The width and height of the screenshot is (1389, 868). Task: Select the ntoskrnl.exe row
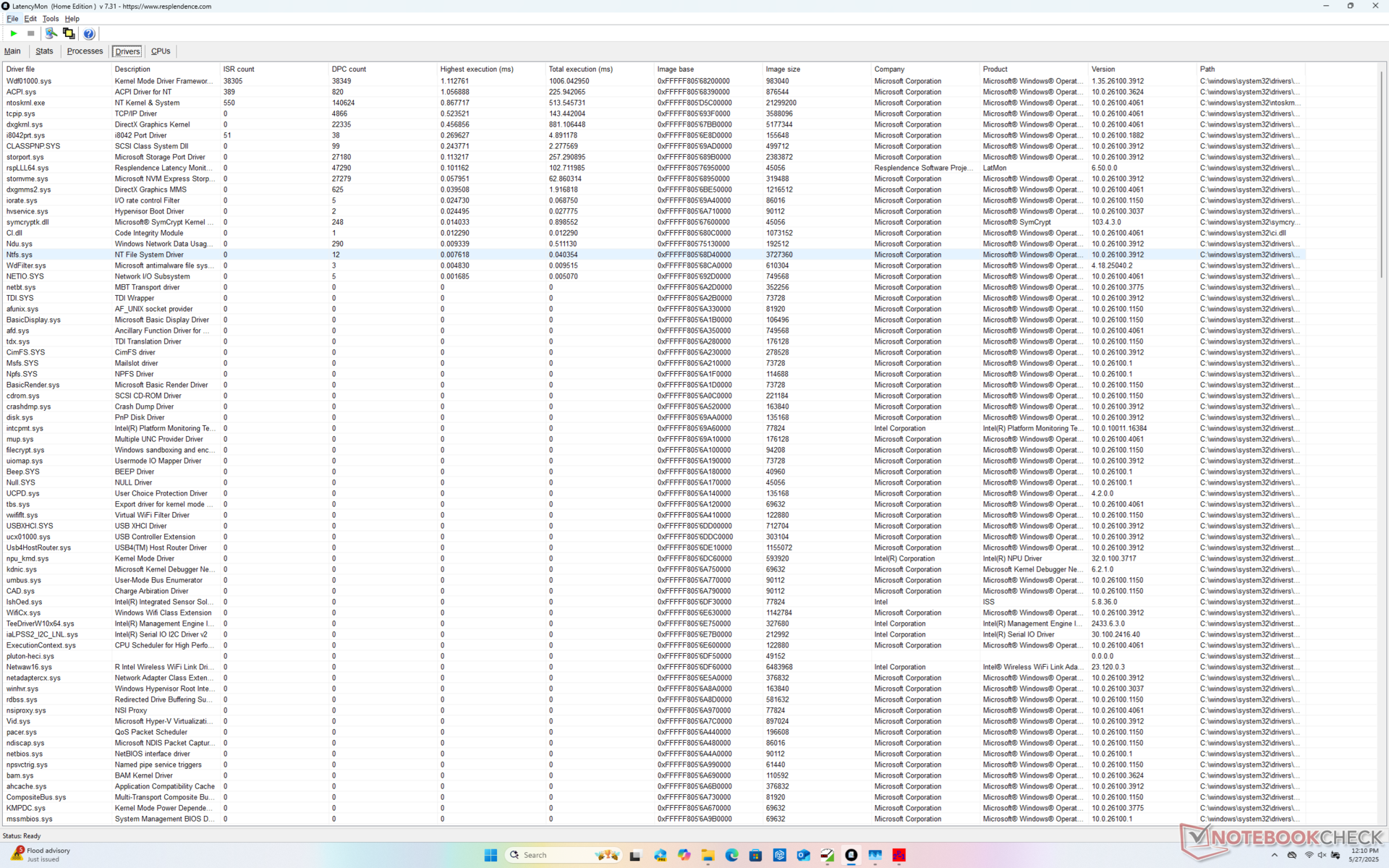[x=654, y=103]
